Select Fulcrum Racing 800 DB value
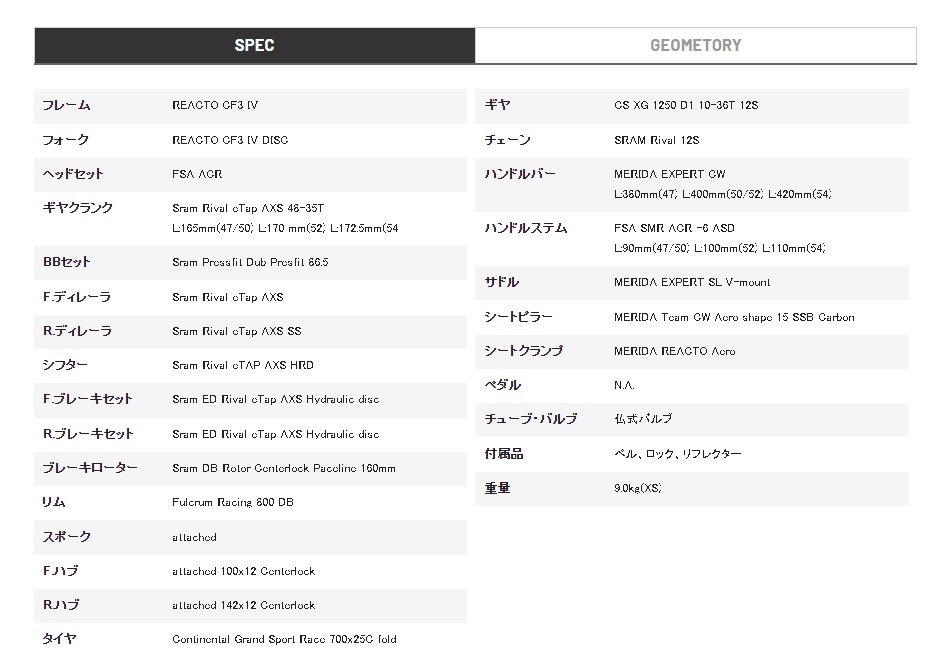 tap(233, 502)
